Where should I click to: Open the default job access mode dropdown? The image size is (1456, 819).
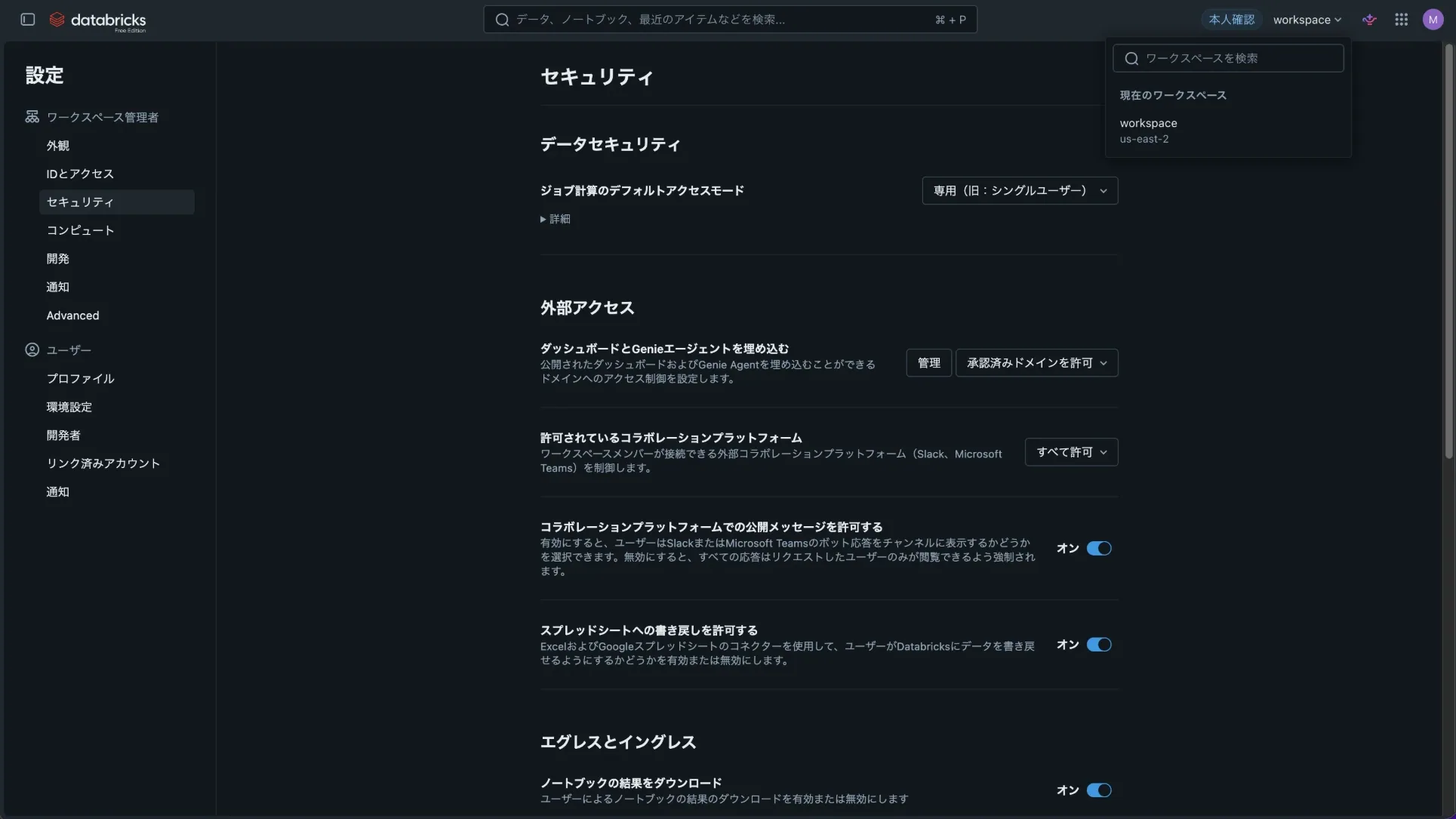tap(1020, 191)
